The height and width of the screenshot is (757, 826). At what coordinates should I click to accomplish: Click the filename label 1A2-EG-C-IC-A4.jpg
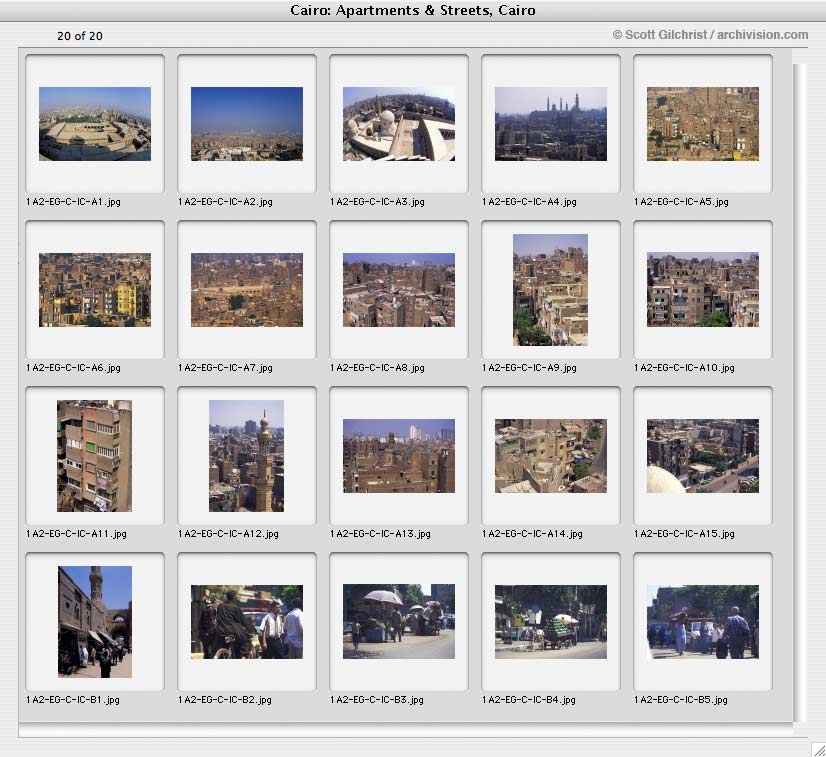529,202
